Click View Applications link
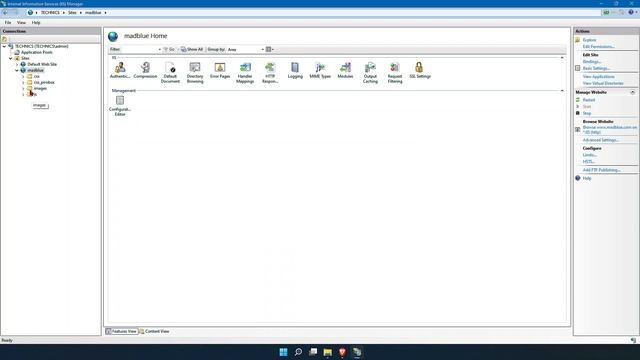The height and width of the screenshot is (360, 640). coord(598,77)
